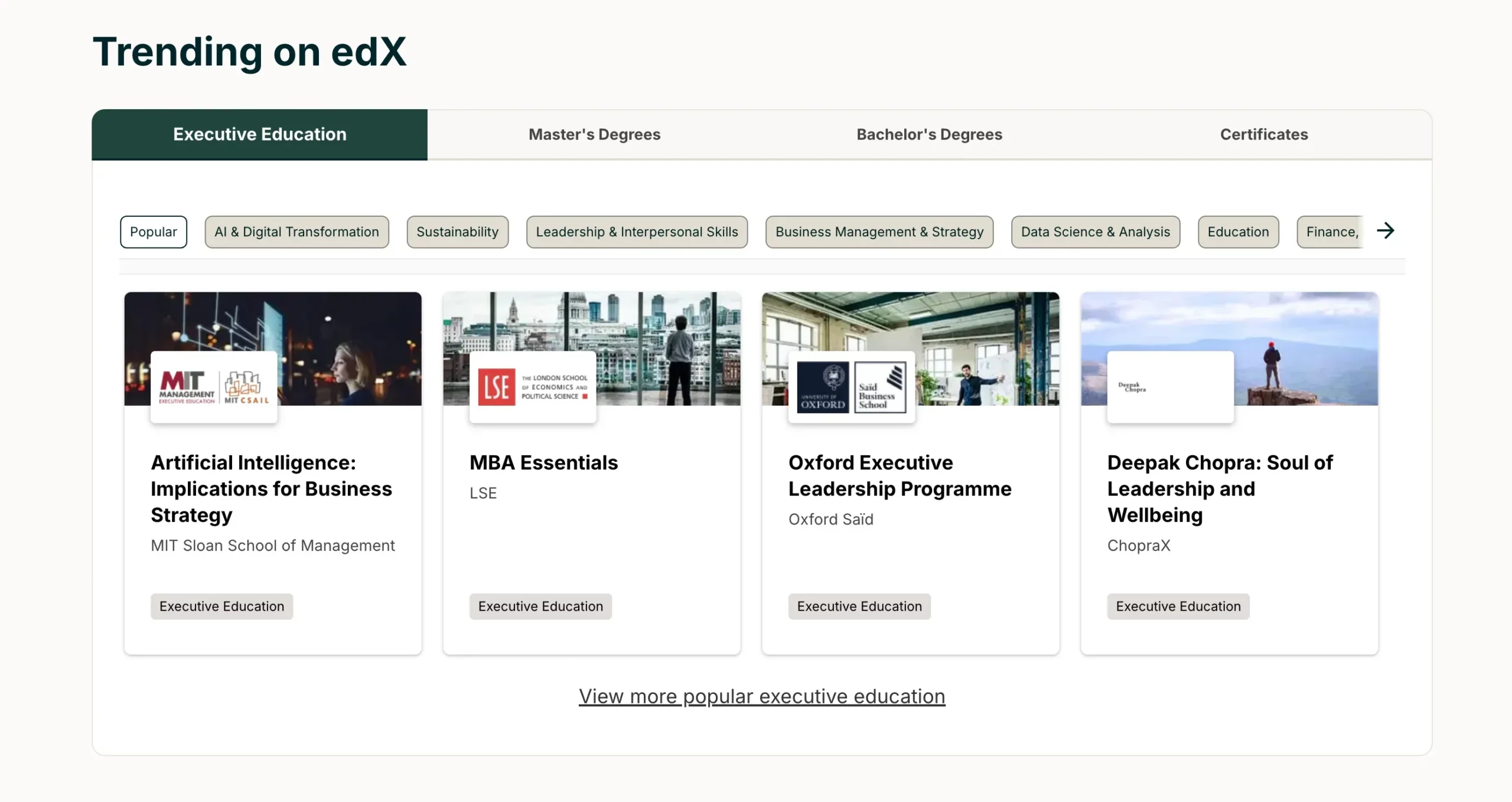This screenshot has height=802, width=1512.
Task: Click the Popular filter tag
Action: 153,231
